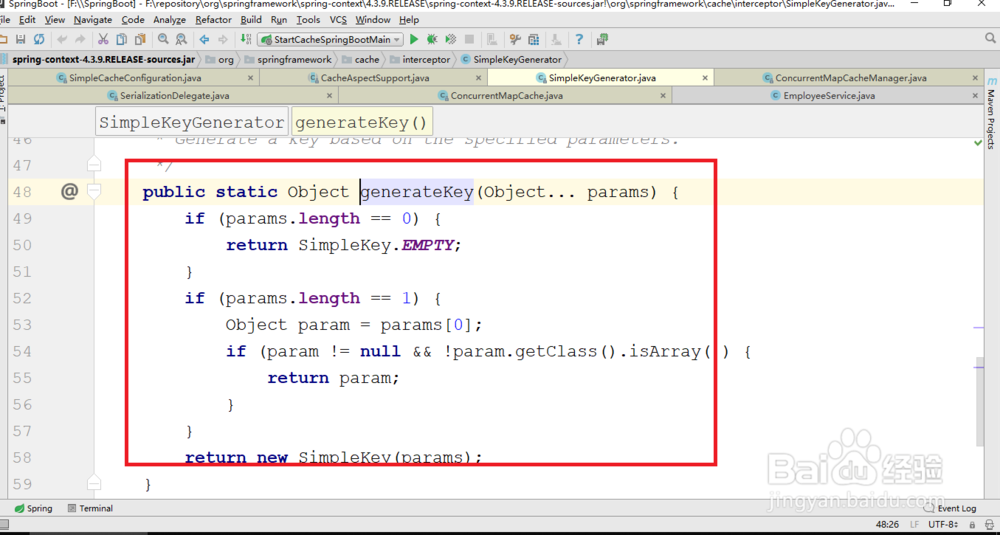Open the Navigate menu
The width and height of the screenshot is (1000, 535).
tap(92, 20)
